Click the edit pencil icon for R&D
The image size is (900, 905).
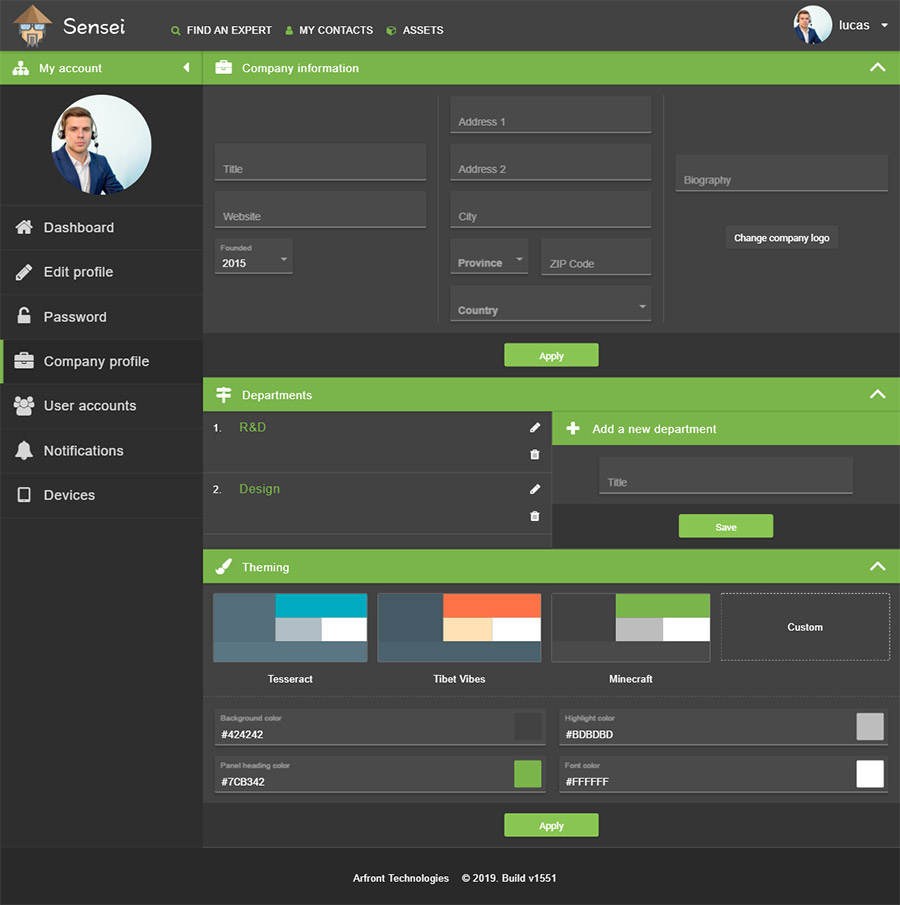pyautogui.click(x=535, y=428)
